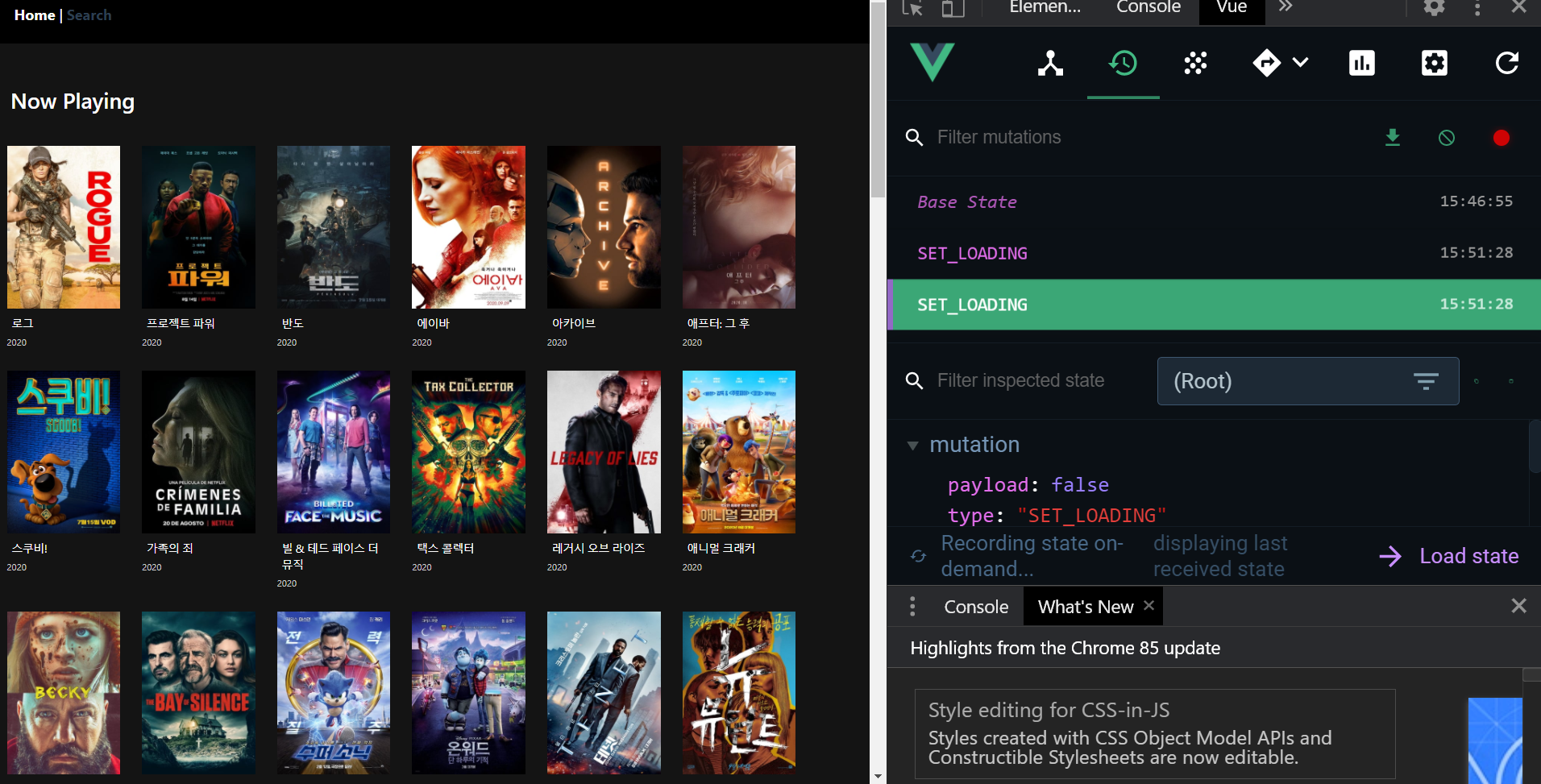Open the Tax Collector poster
Image resolution: width=1541 pixels, height=784 pixels.
(468, 452)
